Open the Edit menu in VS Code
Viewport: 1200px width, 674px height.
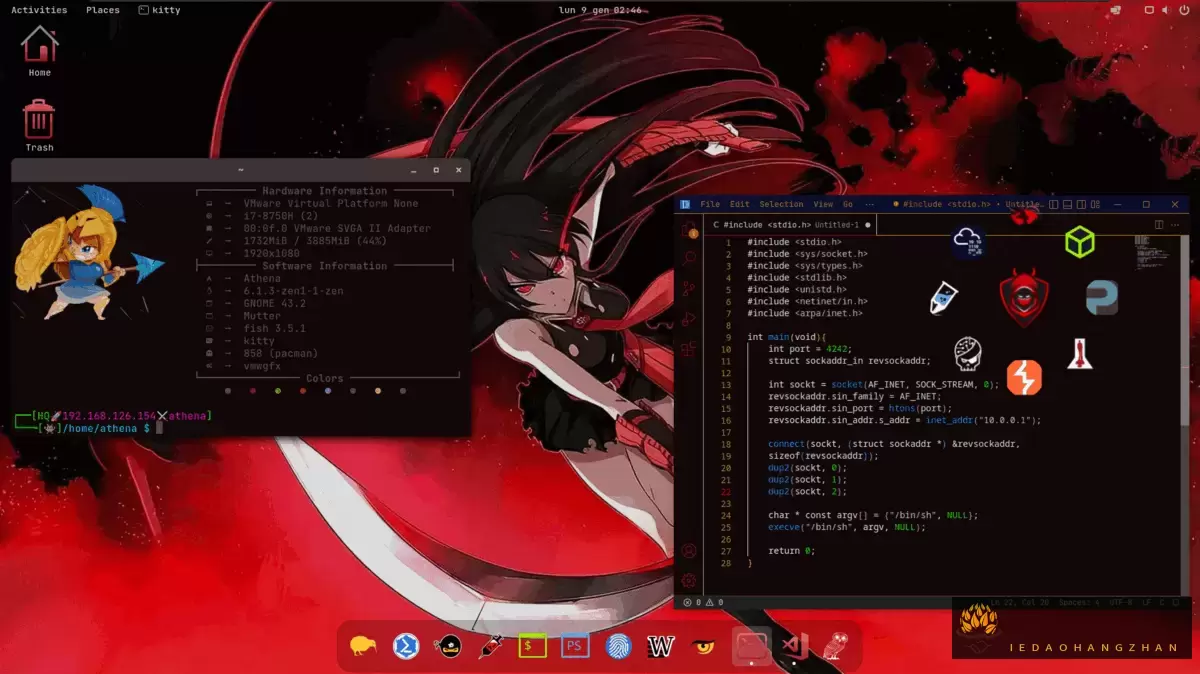click(740, 204)
